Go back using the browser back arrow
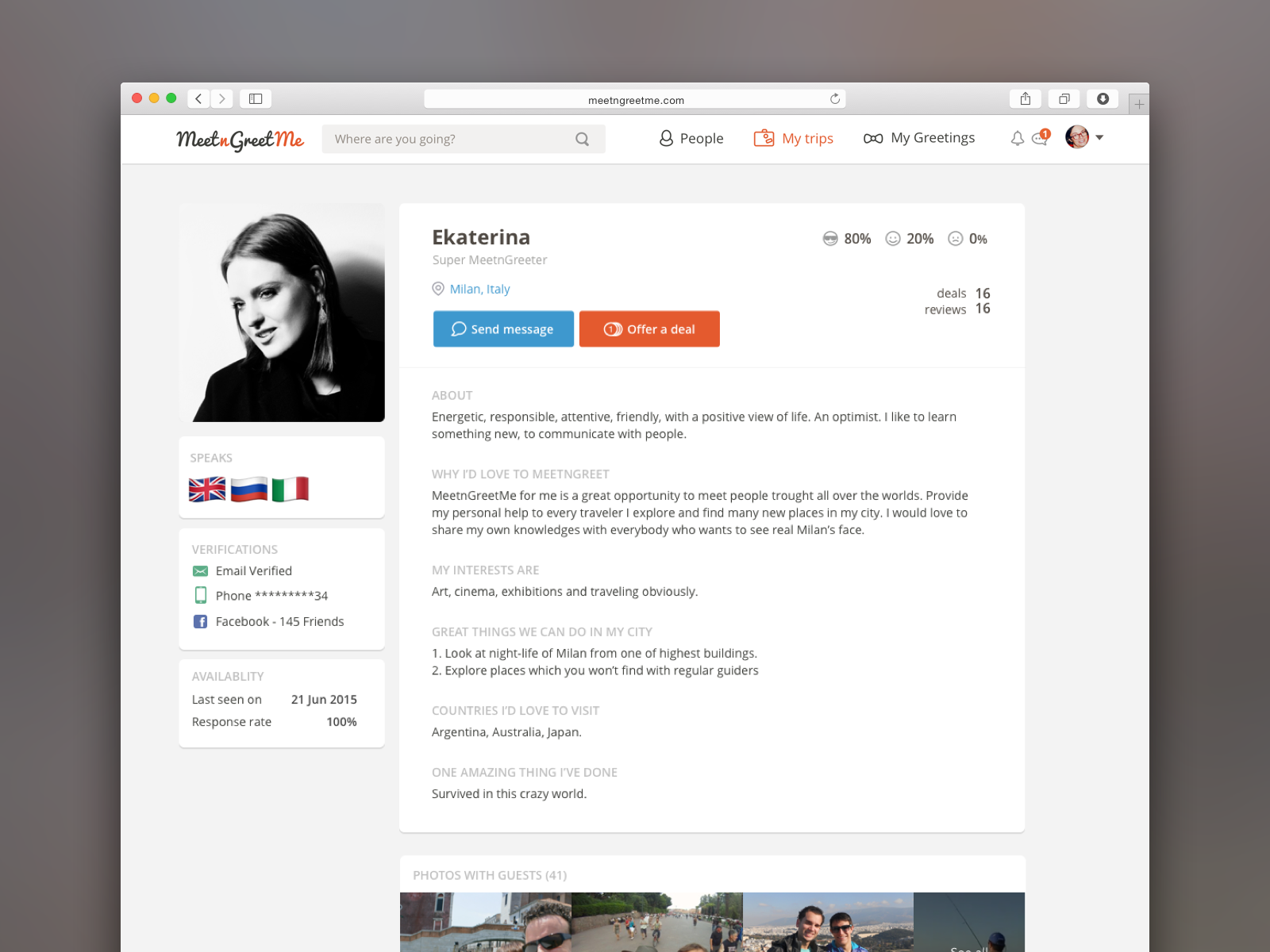 (x=198, y=98)
